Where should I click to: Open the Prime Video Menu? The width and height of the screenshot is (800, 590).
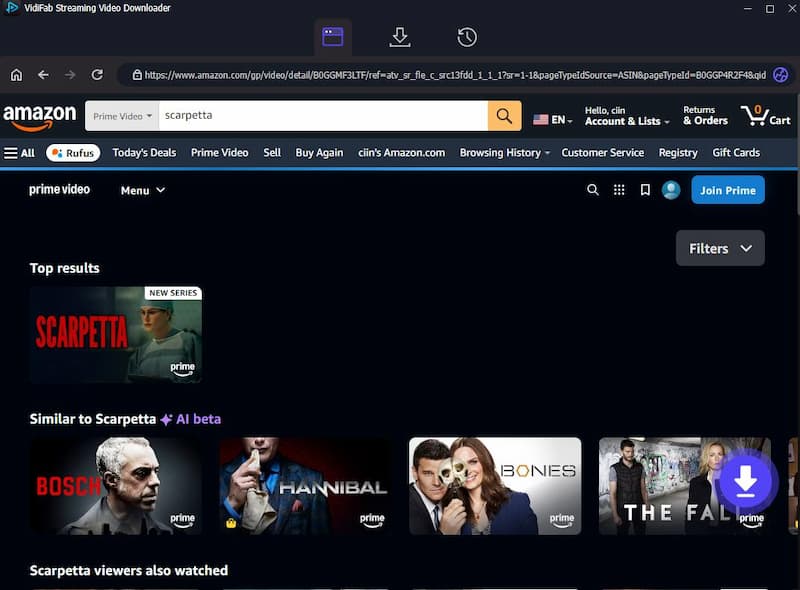(141, 190)
